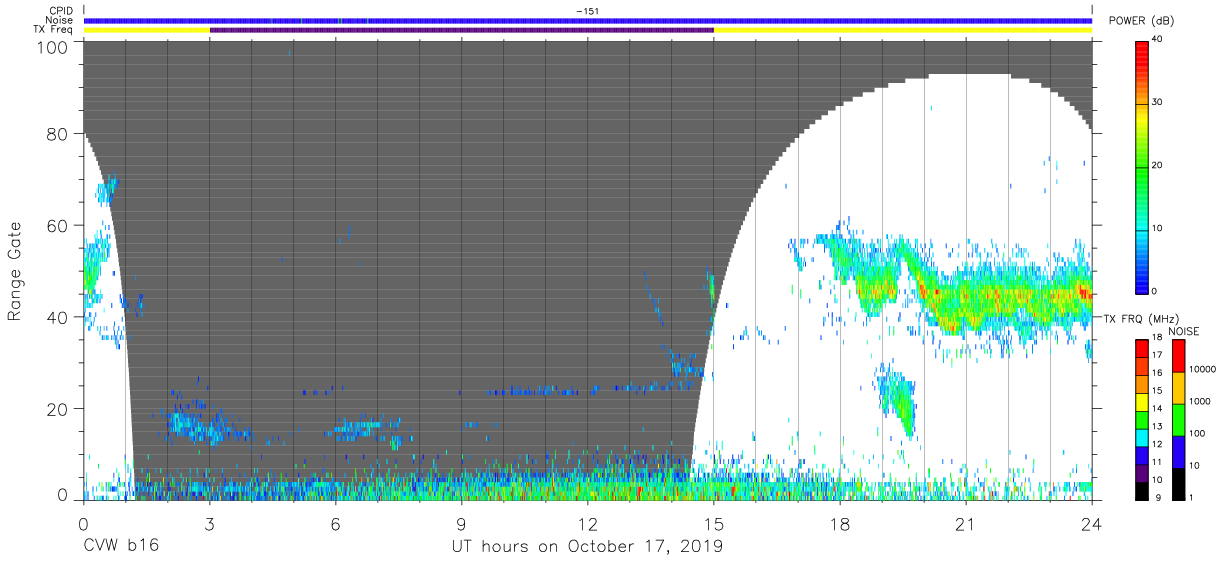The width and height of the screenshot is (1228, 567).
Task: Click the x-axis hour label '24'
Action: click(x=1092, y=523)
